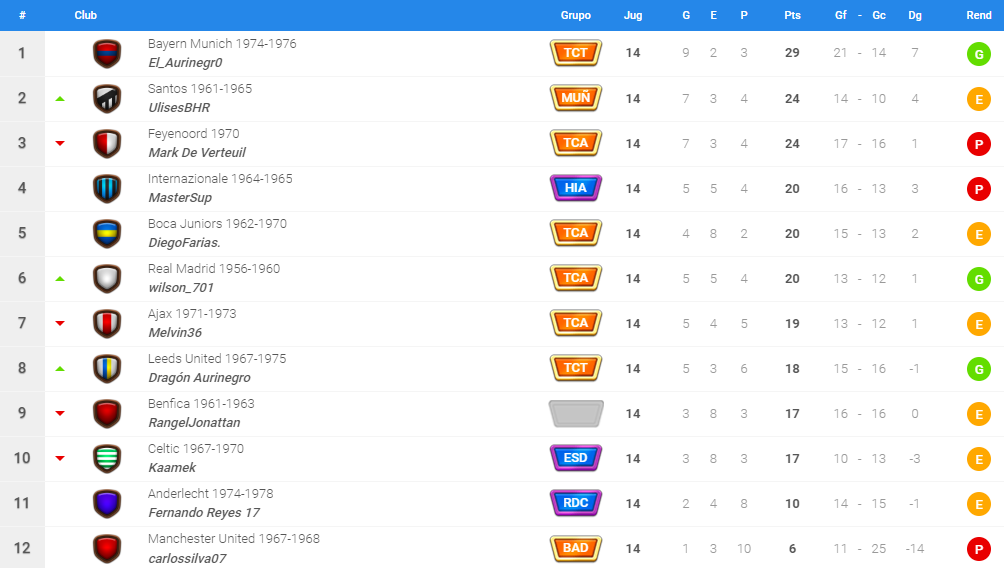Click the empty grey group badge for Benfica
The height and width of the screenshot is (568, 1004).
click(576, 413)
